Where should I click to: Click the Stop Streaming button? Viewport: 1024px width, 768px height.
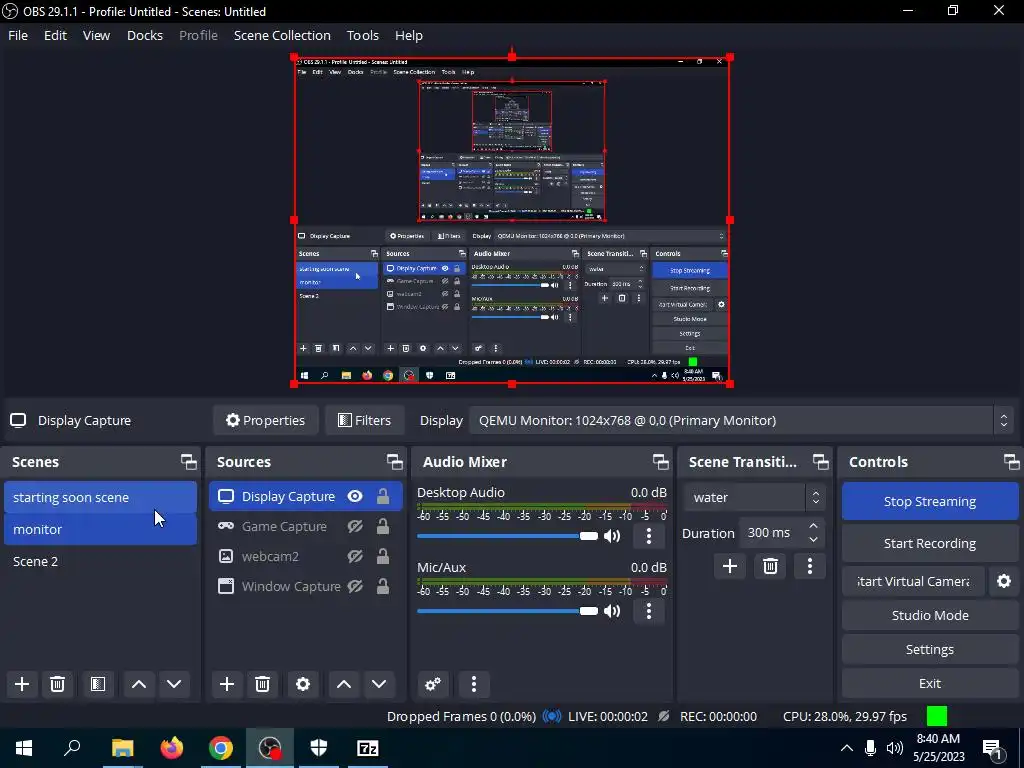(x=930, y=502)
